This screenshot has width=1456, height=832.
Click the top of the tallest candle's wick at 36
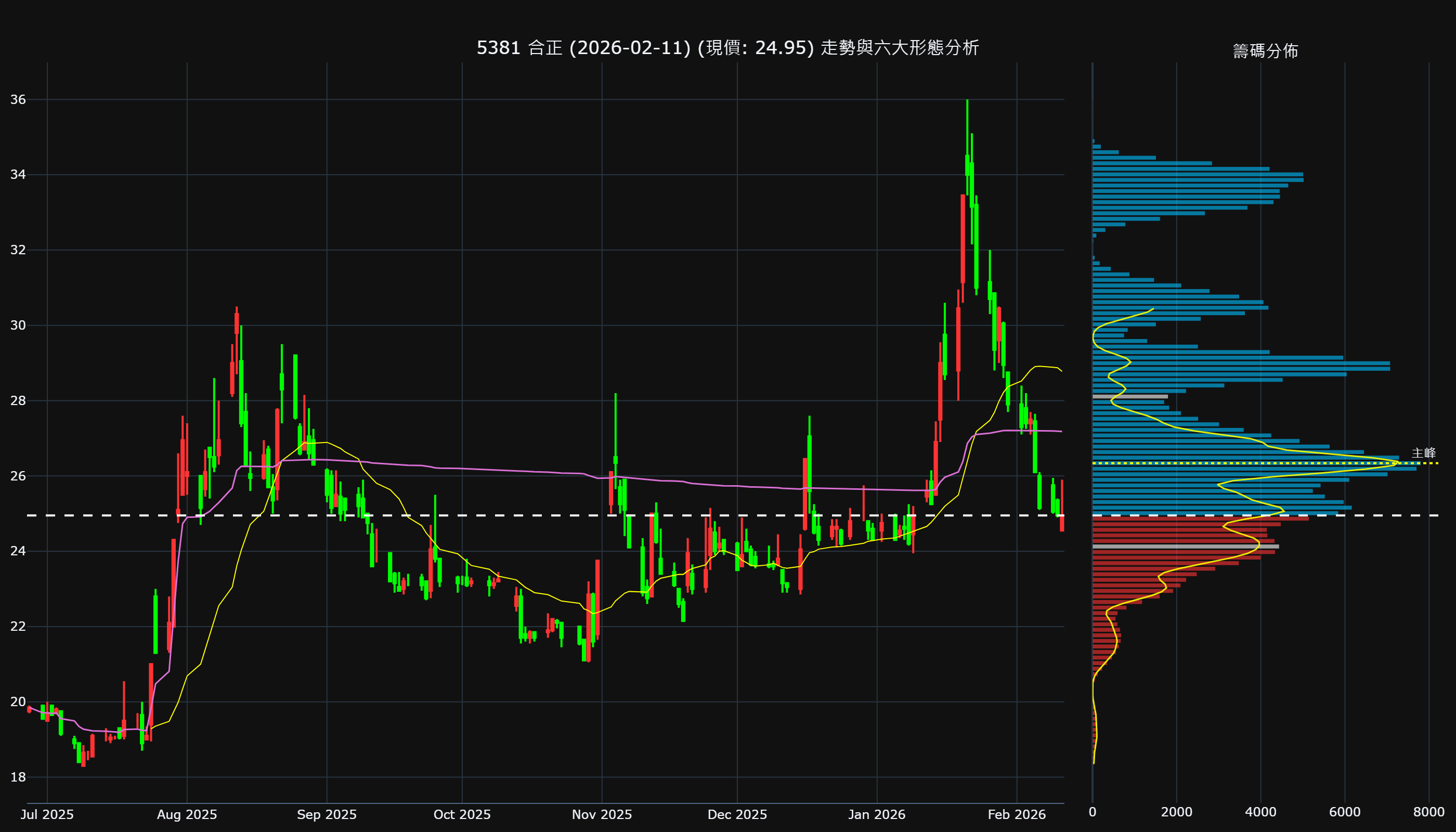click(x=967, y=100)
